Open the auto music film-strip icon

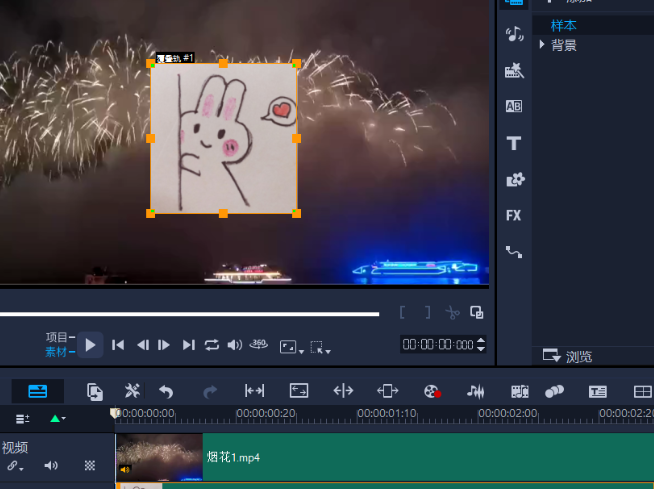click(520, 391)
